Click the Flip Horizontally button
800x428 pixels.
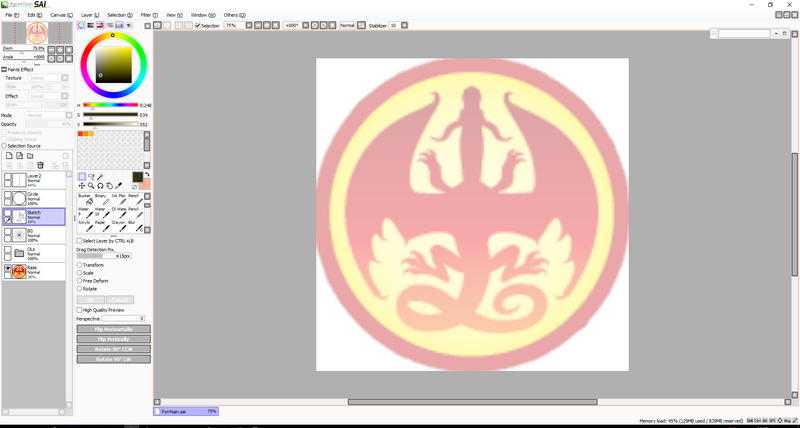tap(113, 328)
